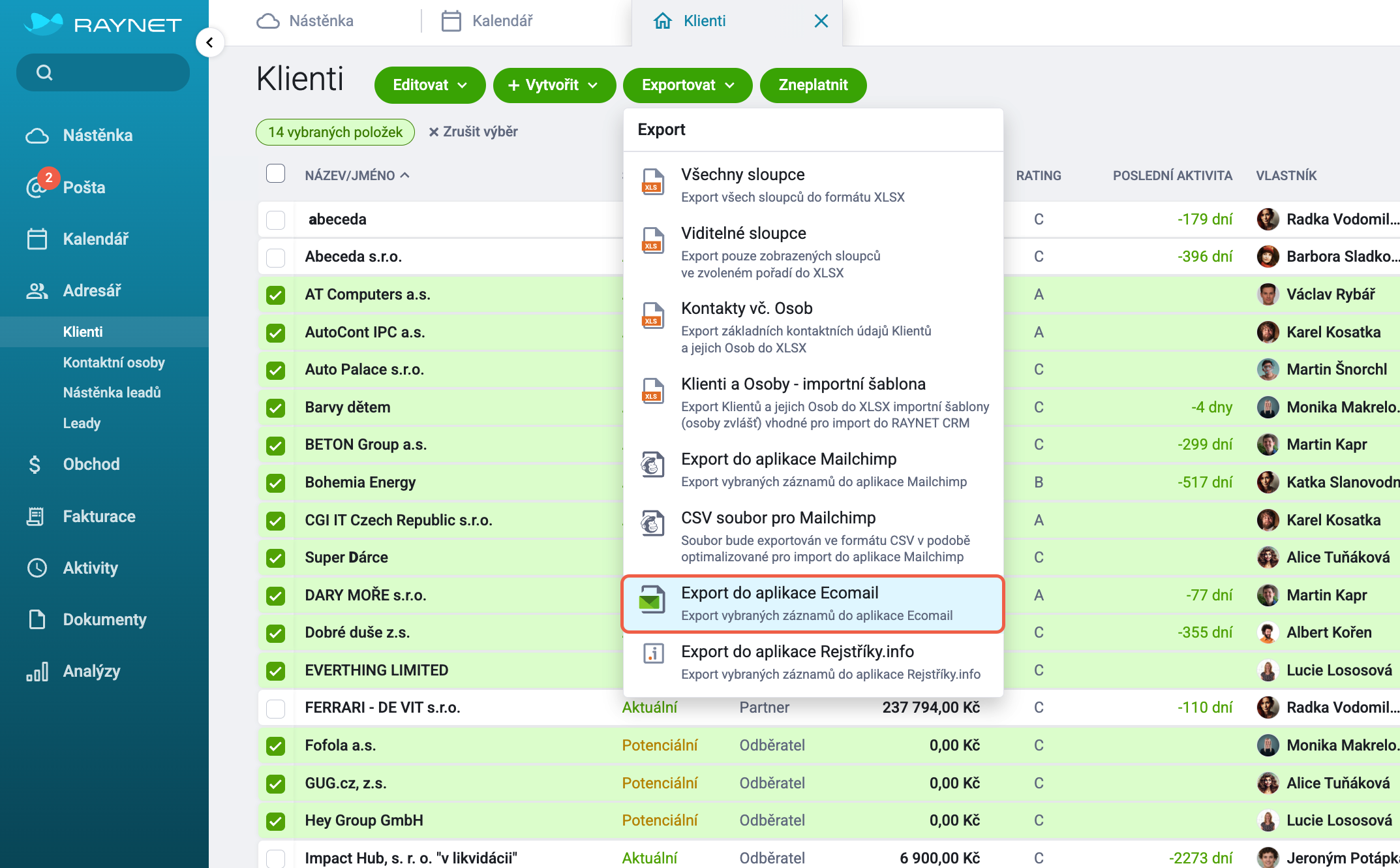Click the Analýzy bar chart icon
The width and height of the screenshot is (1400, 868).
(x=37, y=672)
